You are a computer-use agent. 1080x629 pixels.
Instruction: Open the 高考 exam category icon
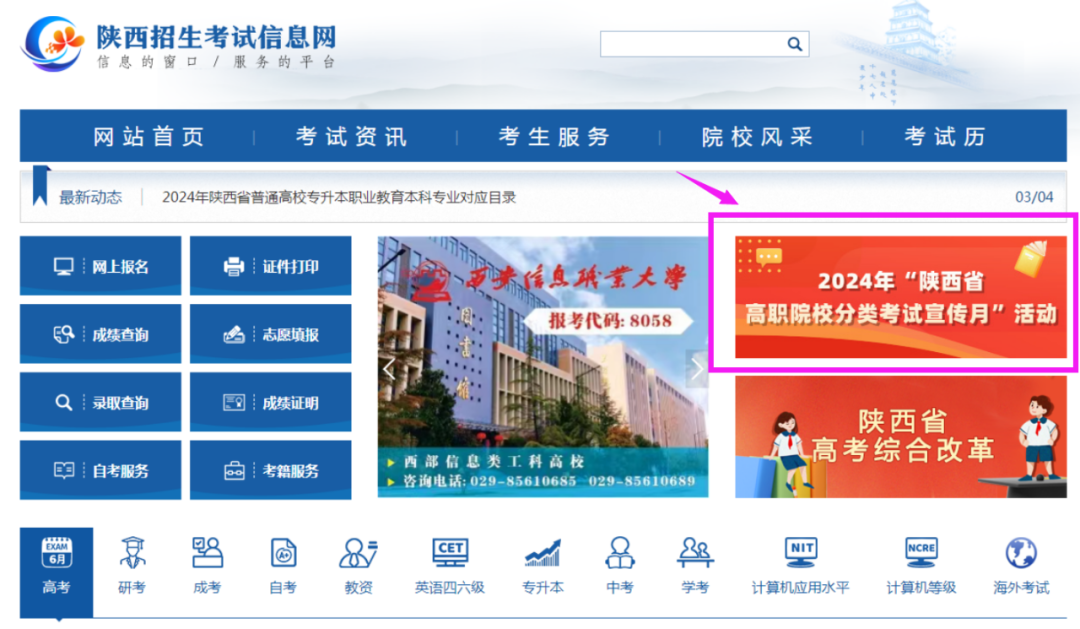(x=57, y=553)
